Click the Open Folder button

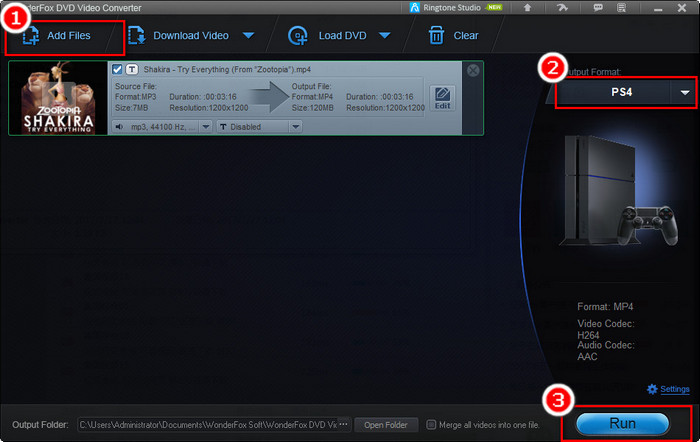tap(386, 425)
